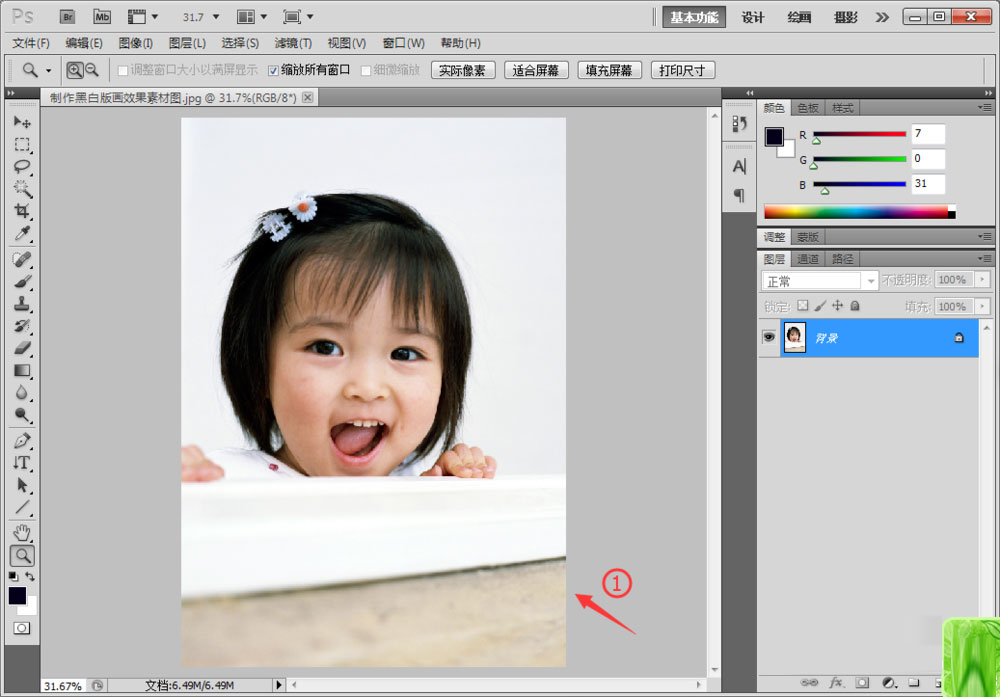The image size is (1000, 697).
Task: Click the 背景 layer thumbnail
Action: 794,337
